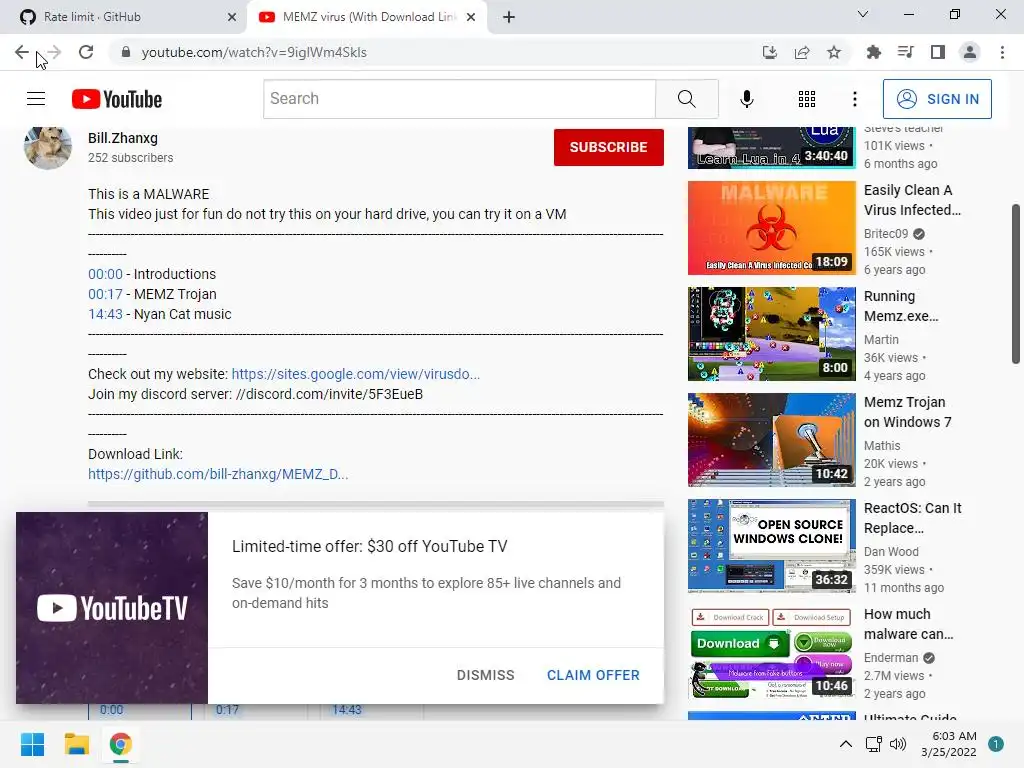Open Running Memz.exe video thumbnail

(x=771, y=334)
